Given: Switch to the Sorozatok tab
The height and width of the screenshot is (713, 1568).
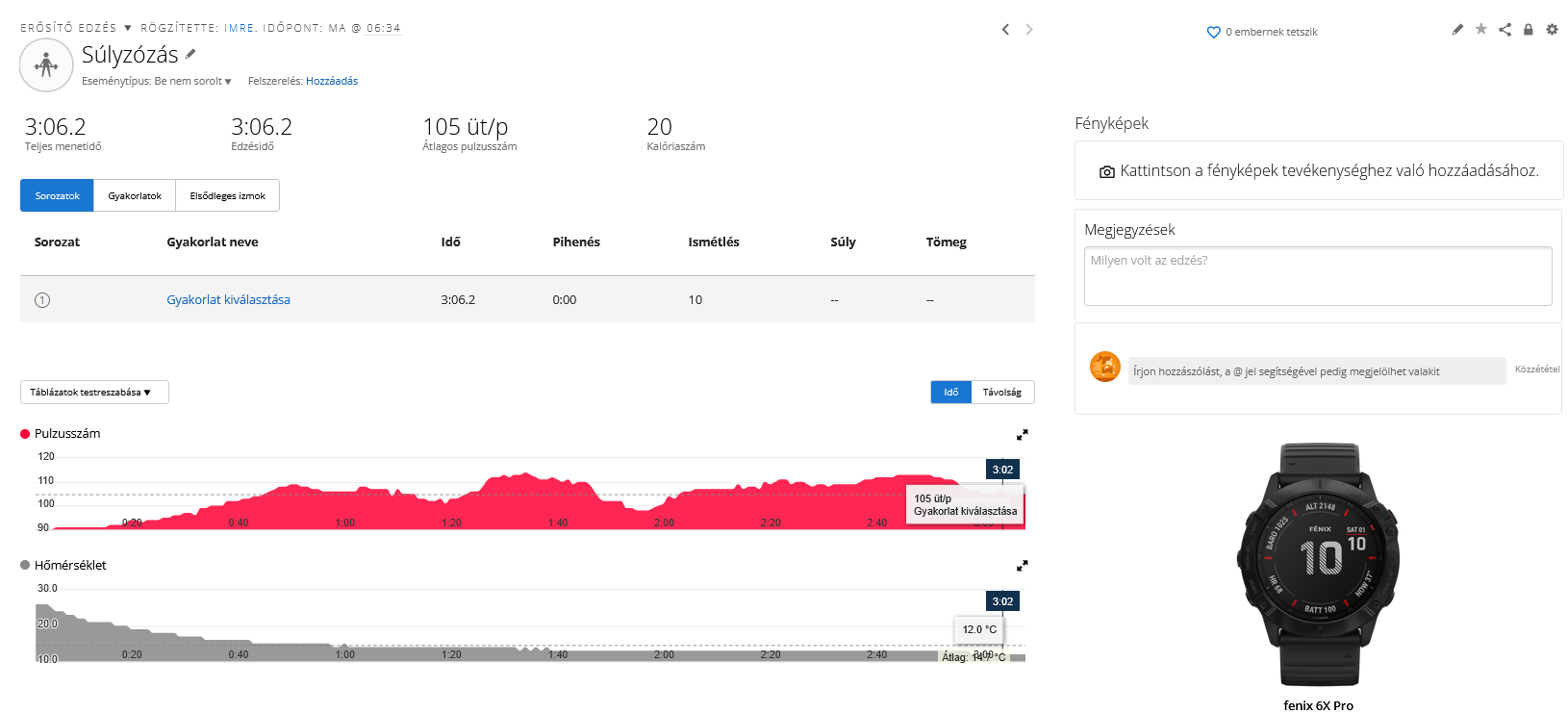Looking at the screenshot, I should tap(57, 195).
